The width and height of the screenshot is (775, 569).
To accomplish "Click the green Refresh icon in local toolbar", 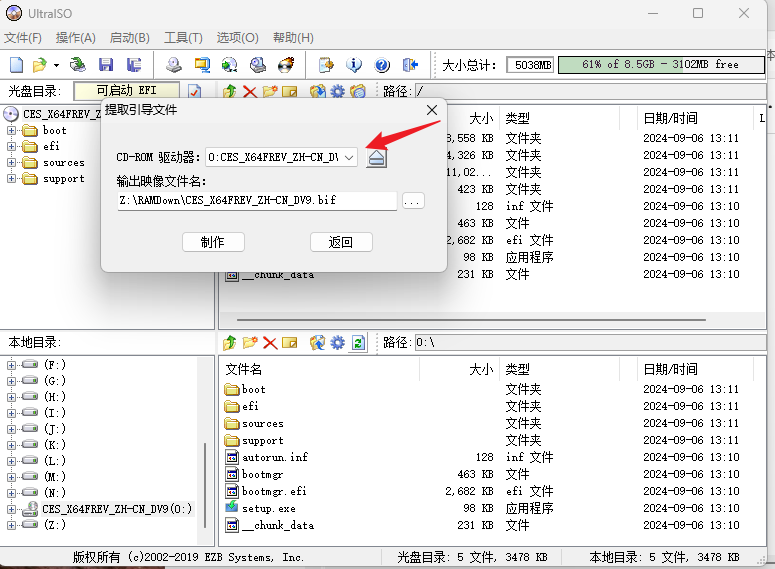I will 359,342.
